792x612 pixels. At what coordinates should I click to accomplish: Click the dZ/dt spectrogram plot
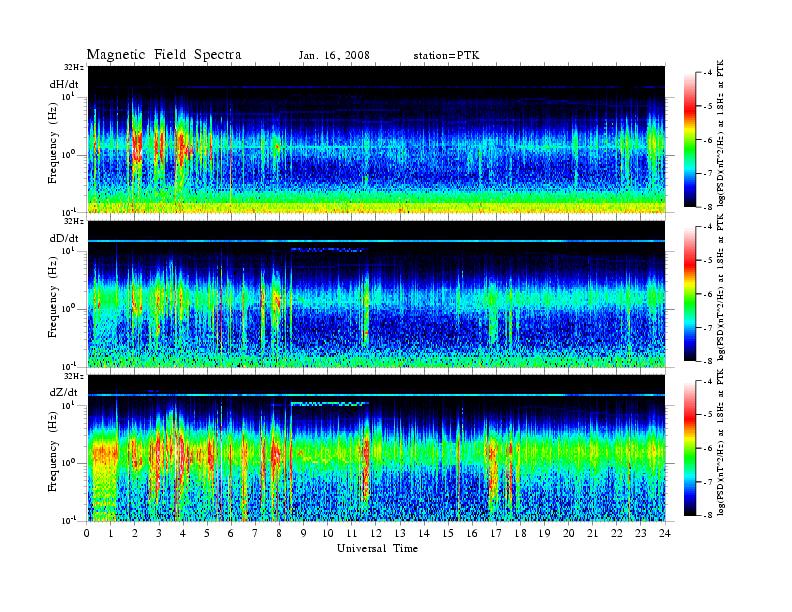377,448
